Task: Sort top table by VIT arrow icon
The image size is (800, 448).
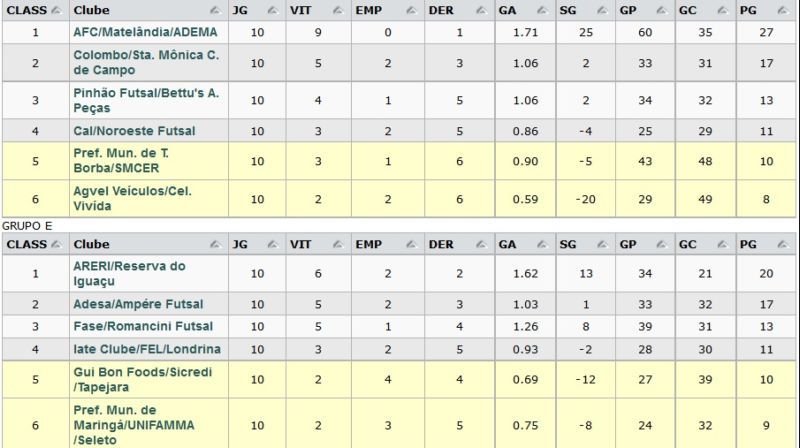Action: [338, 10]
